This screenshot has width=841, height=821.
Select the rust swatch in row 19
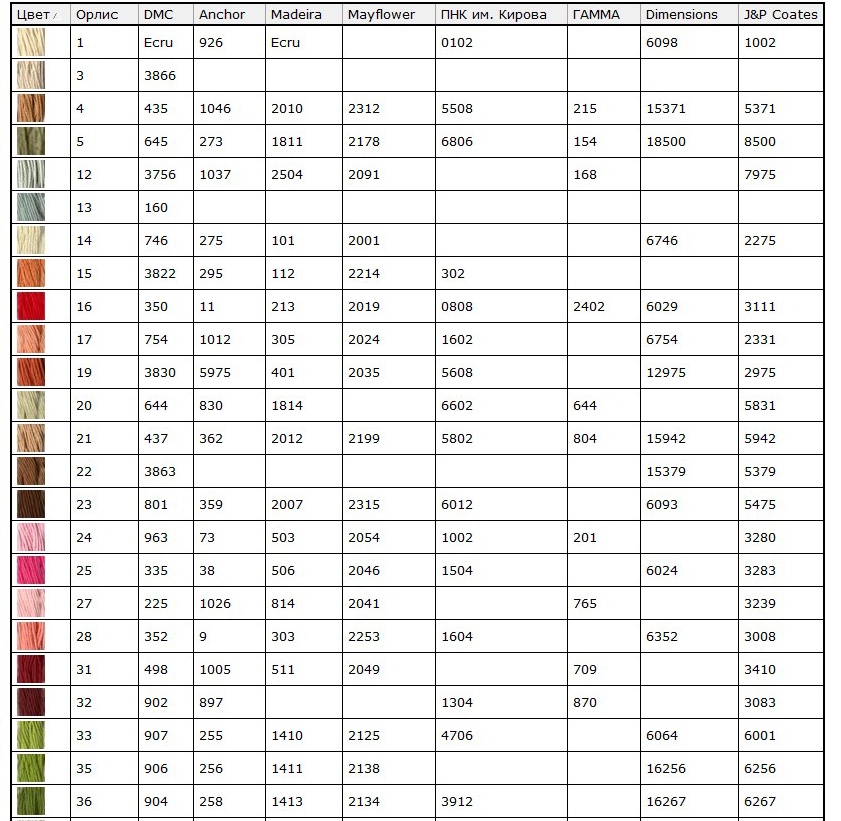pos(31,372)
